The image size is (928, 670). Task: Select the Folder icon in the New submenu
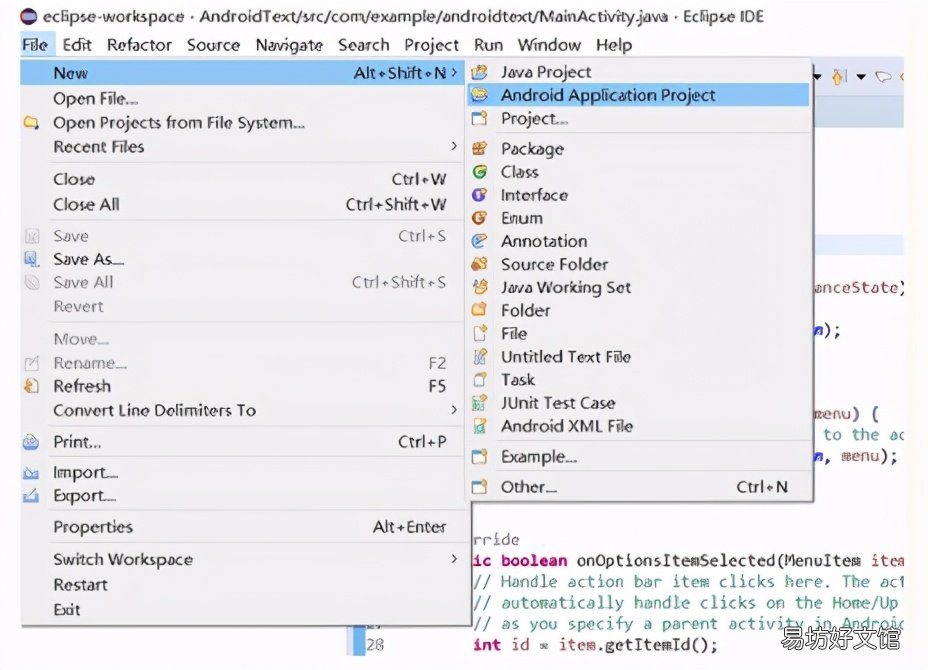[479, 310]
